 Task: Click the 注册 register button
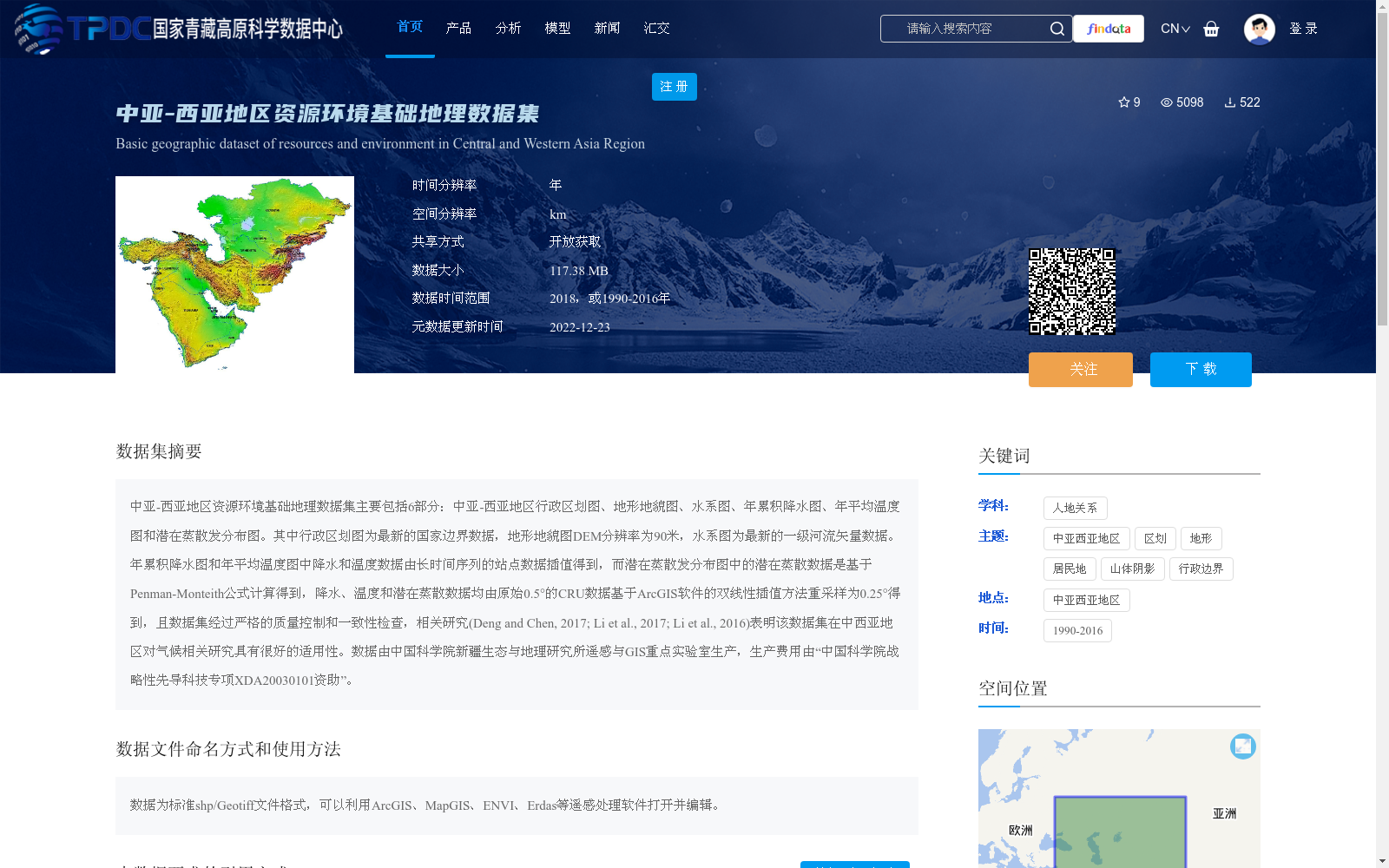(674, 87)
